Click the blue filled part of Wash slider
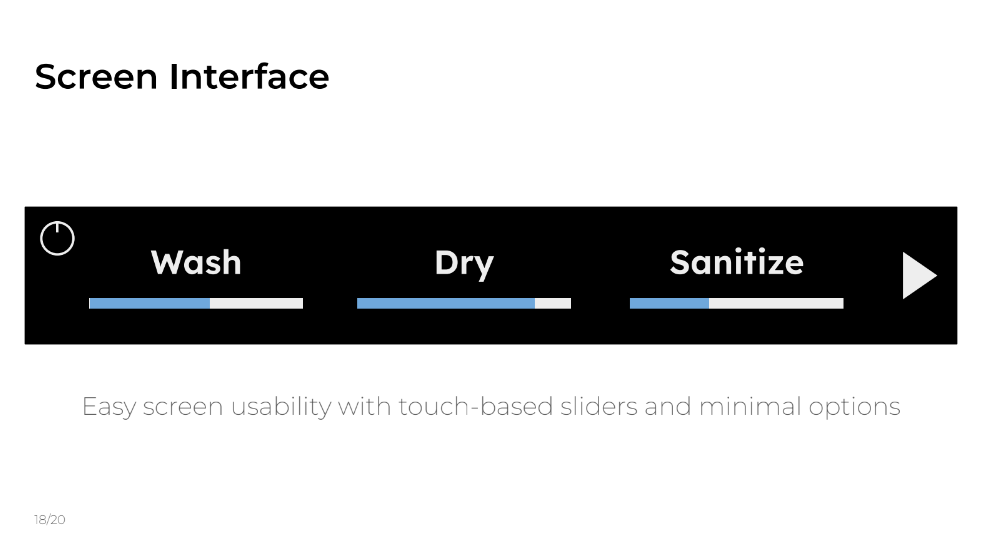This screenshot has width=985, height=543. coord(150,303)
